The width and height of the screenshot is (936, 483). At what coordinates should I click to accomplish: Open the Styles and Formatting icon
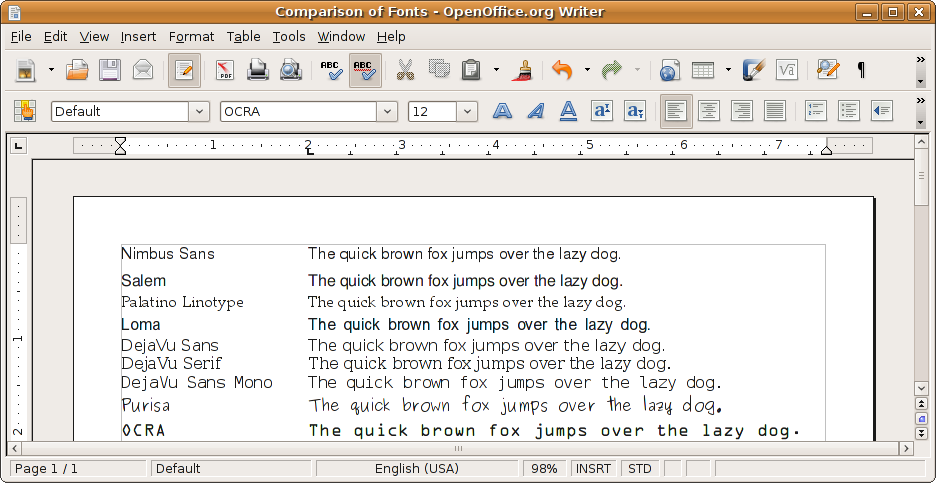[x=26, y=111]
